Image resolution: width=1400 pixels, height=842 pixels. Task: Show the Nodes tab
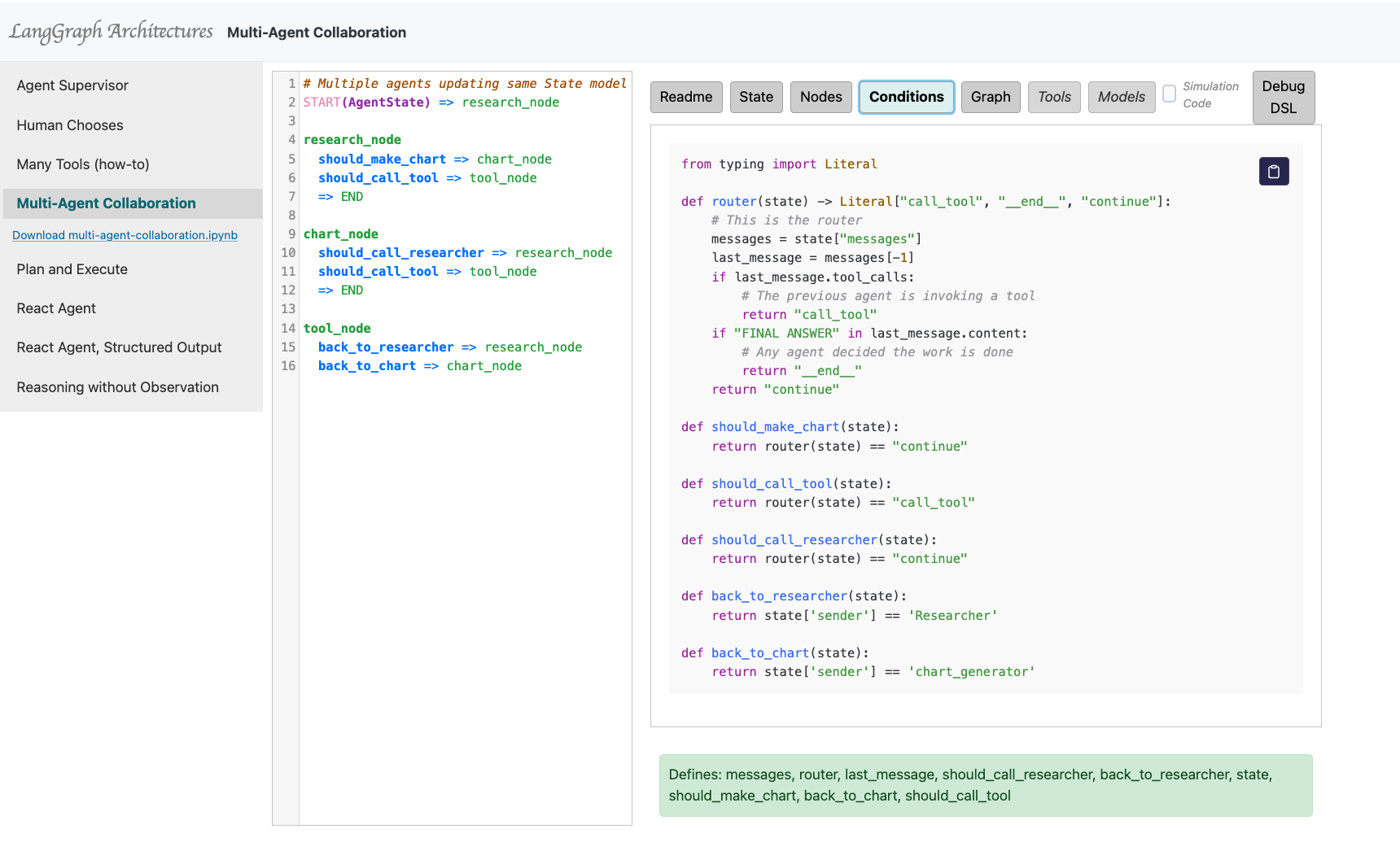tap(820, 97)
